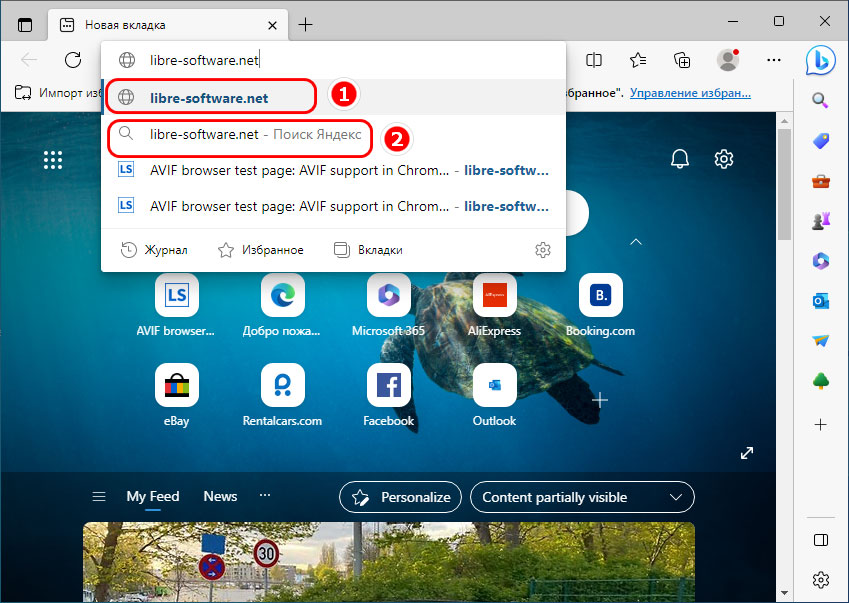Screen dimensions: 849x603
Task: Open the apps grid launcher
Action: [x=53, y=160]
